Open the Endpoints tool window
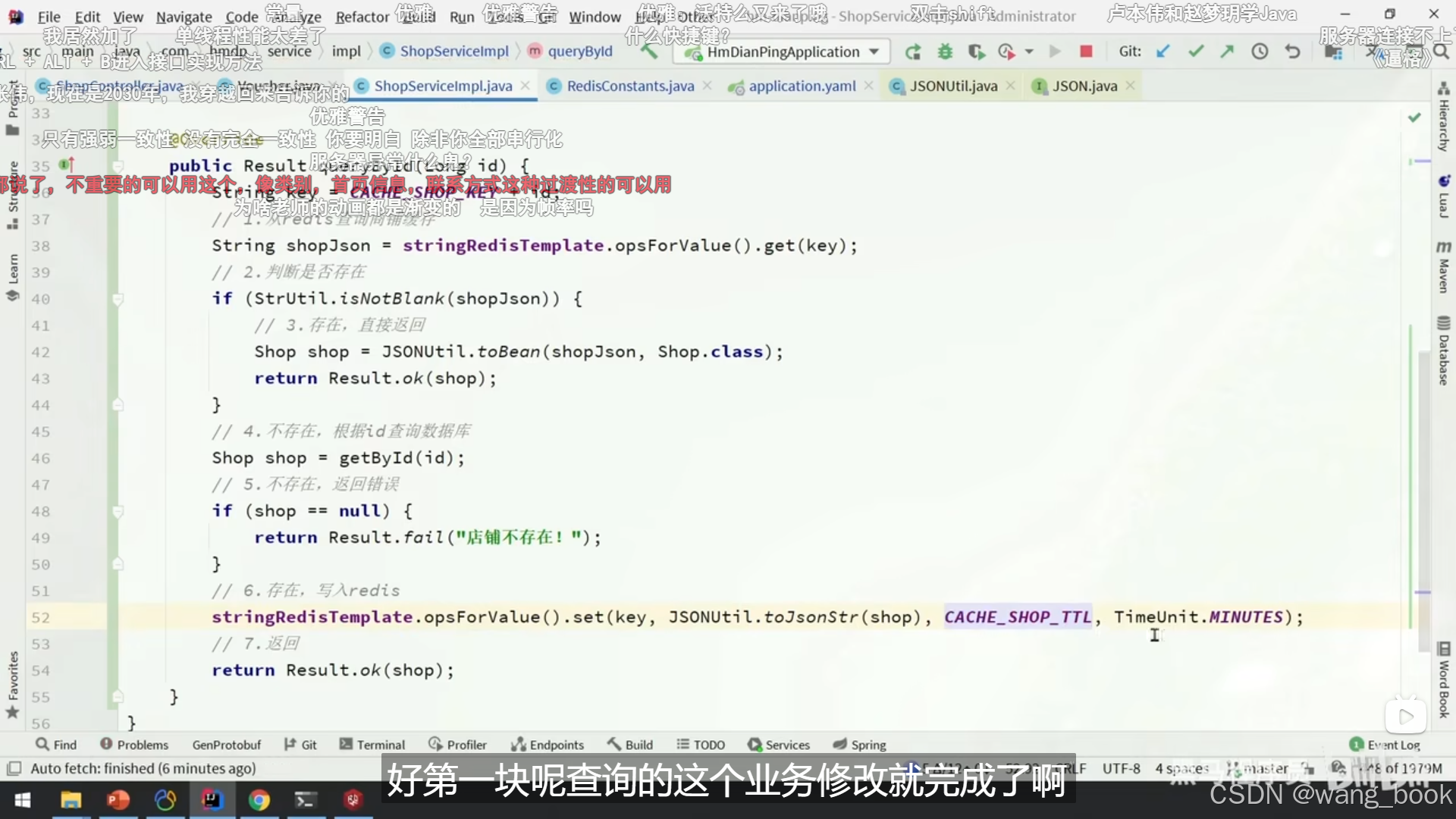Screen dimensions: 1456x819 pos(548,745)
